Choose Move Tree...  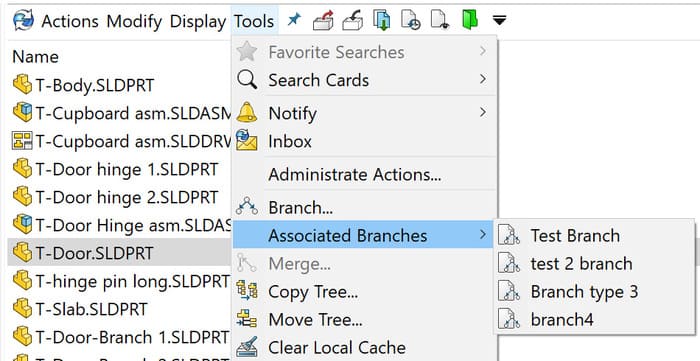365,320
